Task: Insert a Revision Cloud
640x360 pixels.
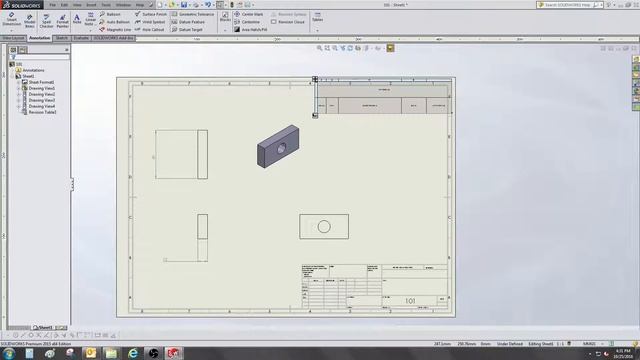Action: 288,22
